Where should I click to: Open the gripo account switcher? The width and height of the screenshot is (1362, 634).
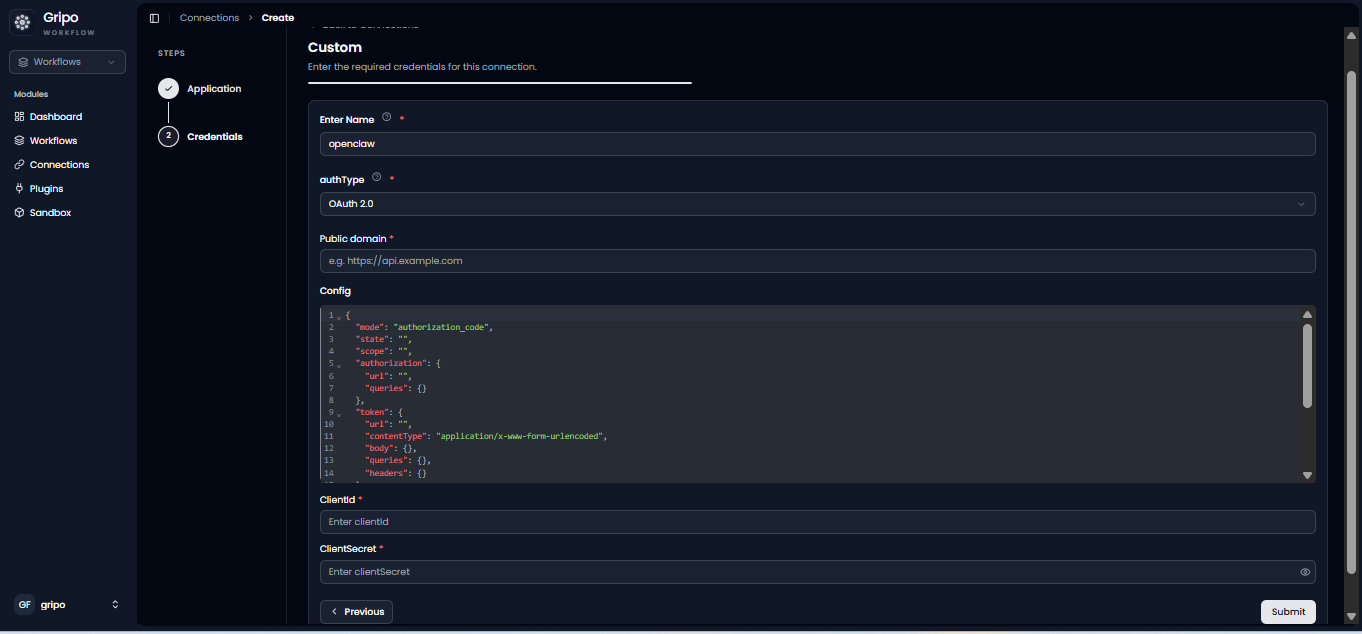[68, 604]
